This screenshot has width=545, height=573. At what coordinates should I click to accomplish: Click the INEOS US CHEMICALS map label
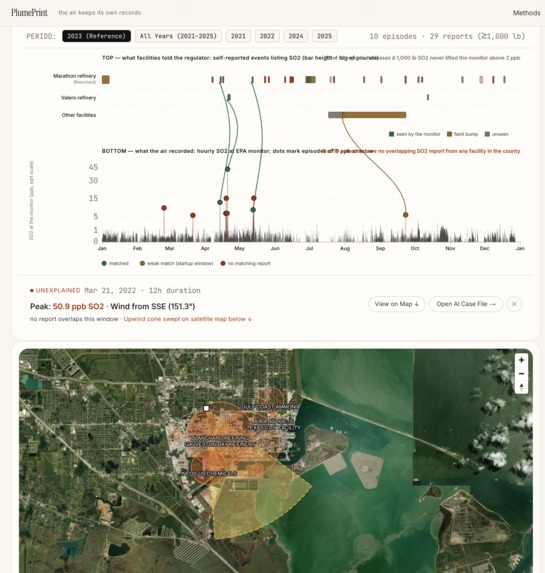pos(209,474)
